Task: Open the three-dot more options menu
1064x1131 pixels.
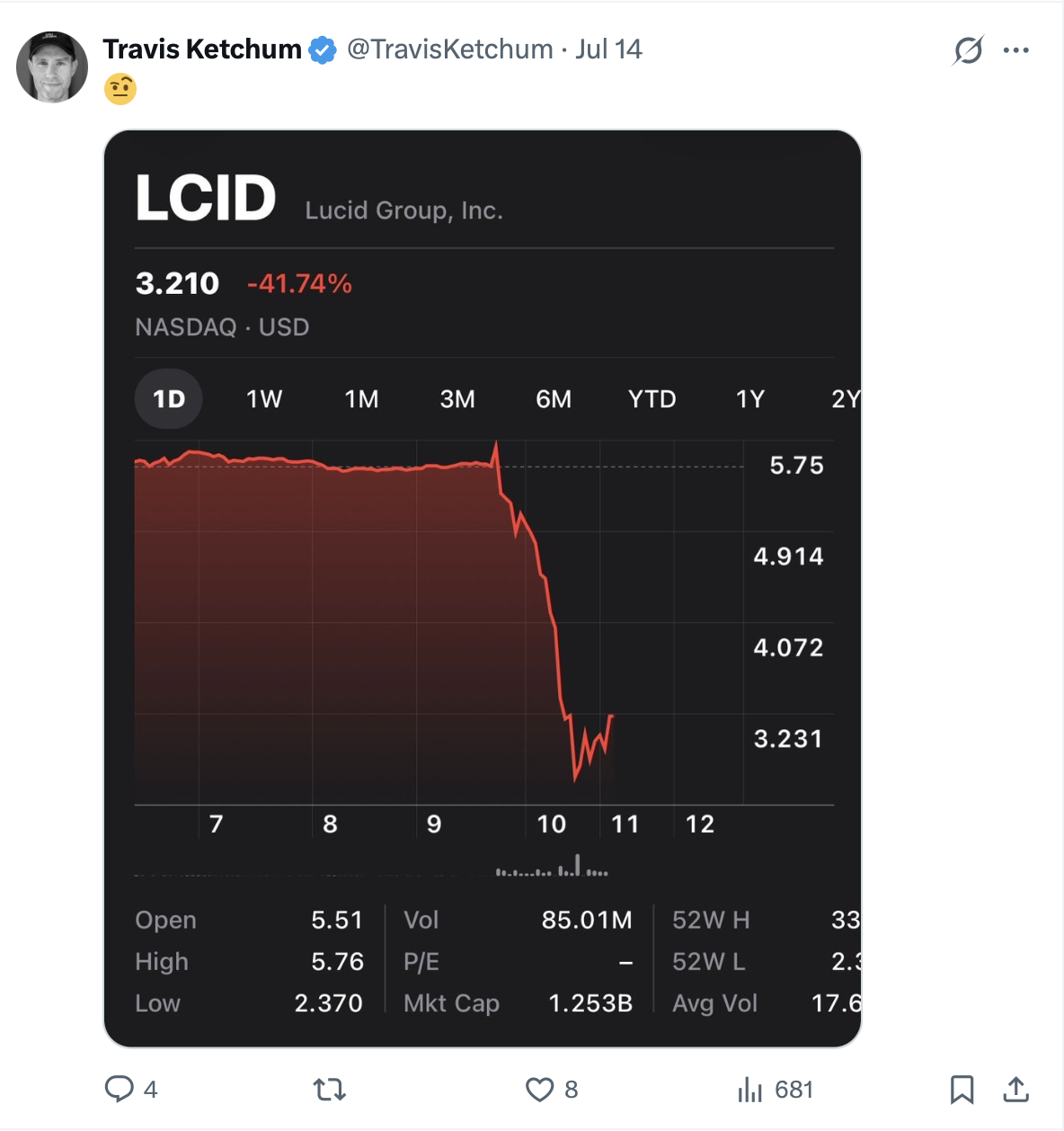Action: point(1016,50)
